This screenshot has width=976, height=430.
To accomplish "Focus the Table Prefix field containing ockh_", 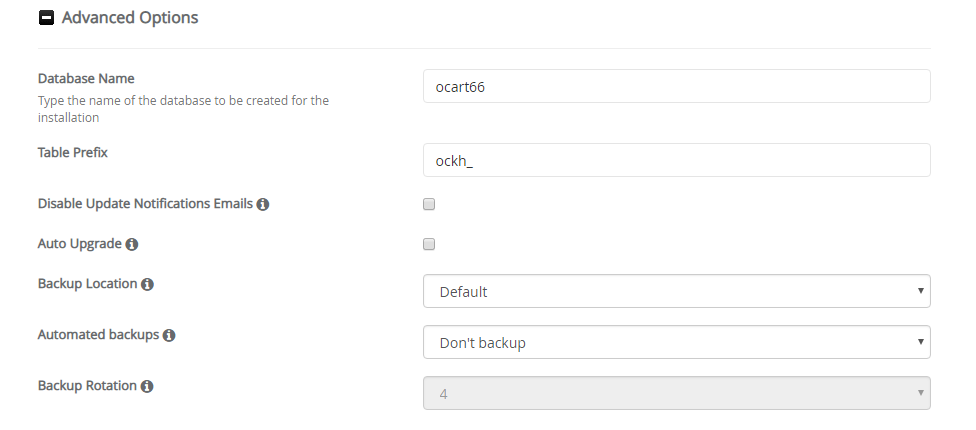I will [x=677, y=161].
